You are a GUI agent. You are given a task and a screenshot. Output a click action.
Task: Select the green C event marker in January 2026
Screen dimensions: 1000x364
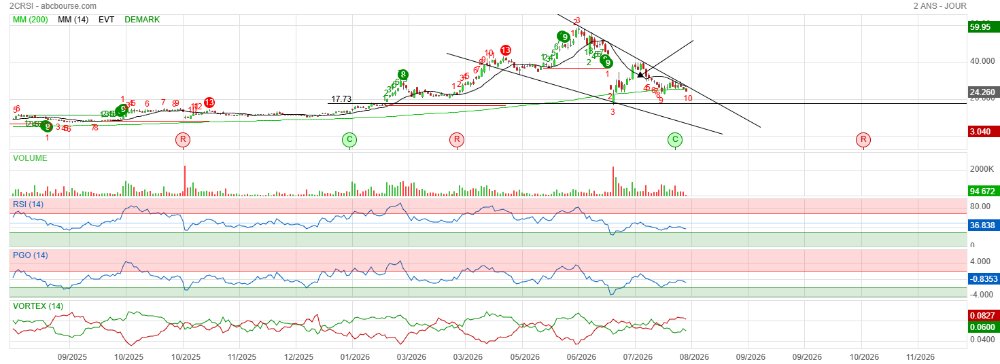tap(349, 139)
